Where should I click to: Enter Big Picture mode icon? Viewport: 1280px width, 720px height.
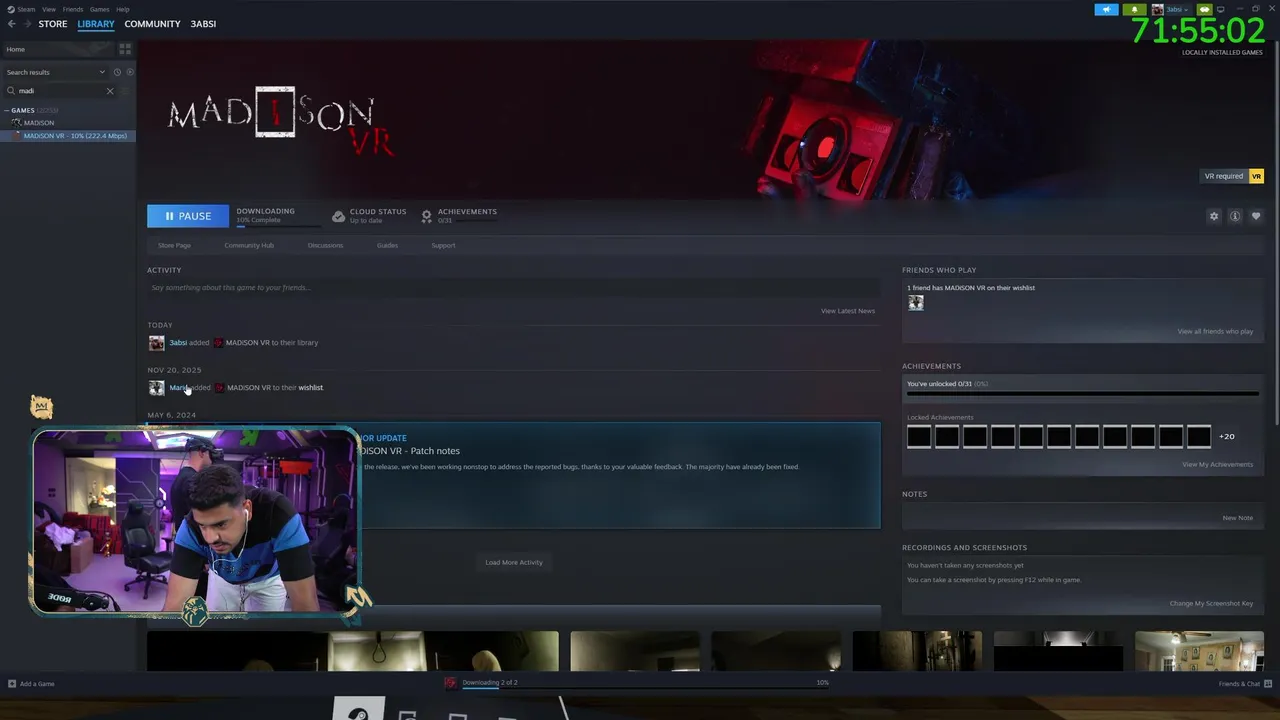(1220, 9)
